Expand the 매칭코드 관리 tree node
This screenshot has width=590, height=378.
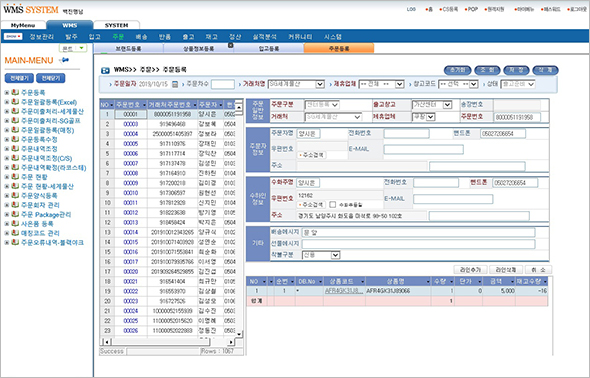tap(6, 233)
